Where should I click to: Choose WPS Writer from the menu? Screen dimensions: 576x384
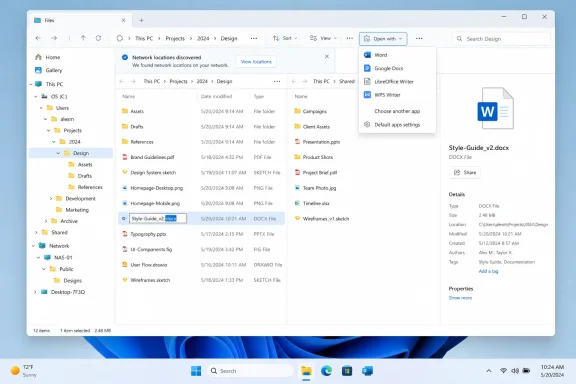[397, 95]
